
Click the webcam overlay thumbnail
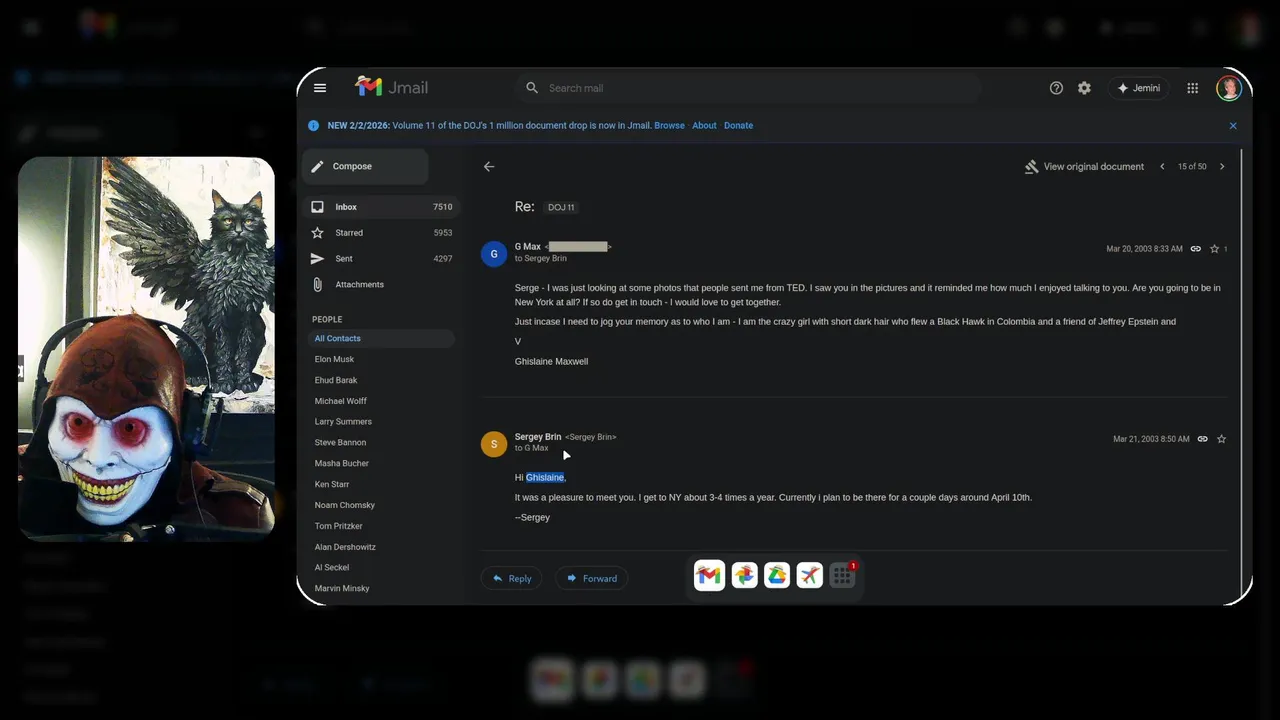(x=146, y=349)
